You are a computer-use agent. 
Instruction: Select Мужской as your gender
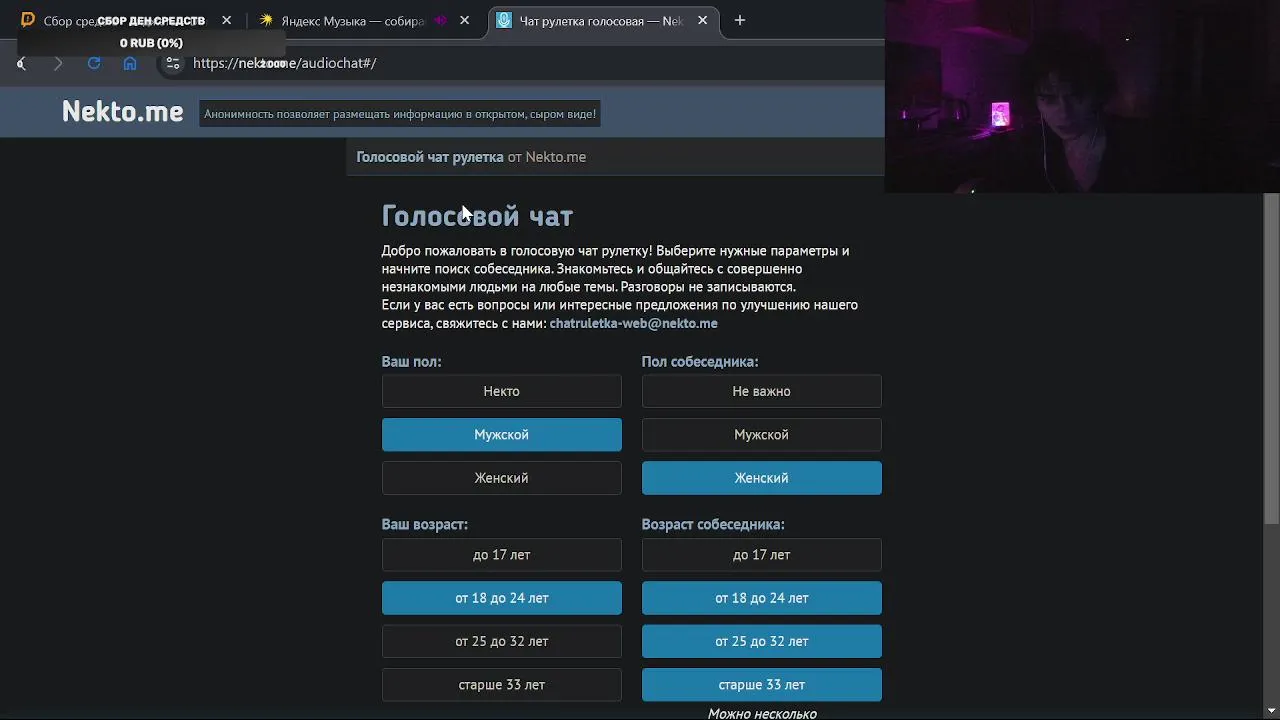pyautogui.click(x=502, y=434)
